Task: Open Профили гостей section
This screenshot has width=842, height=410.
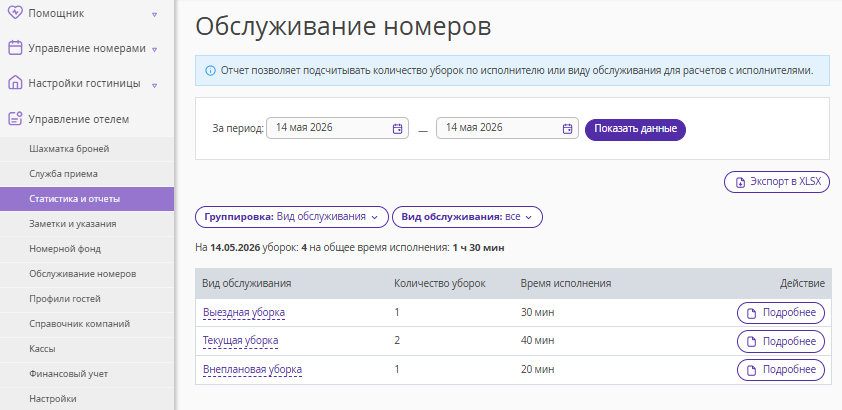Action: pos(87,299)
